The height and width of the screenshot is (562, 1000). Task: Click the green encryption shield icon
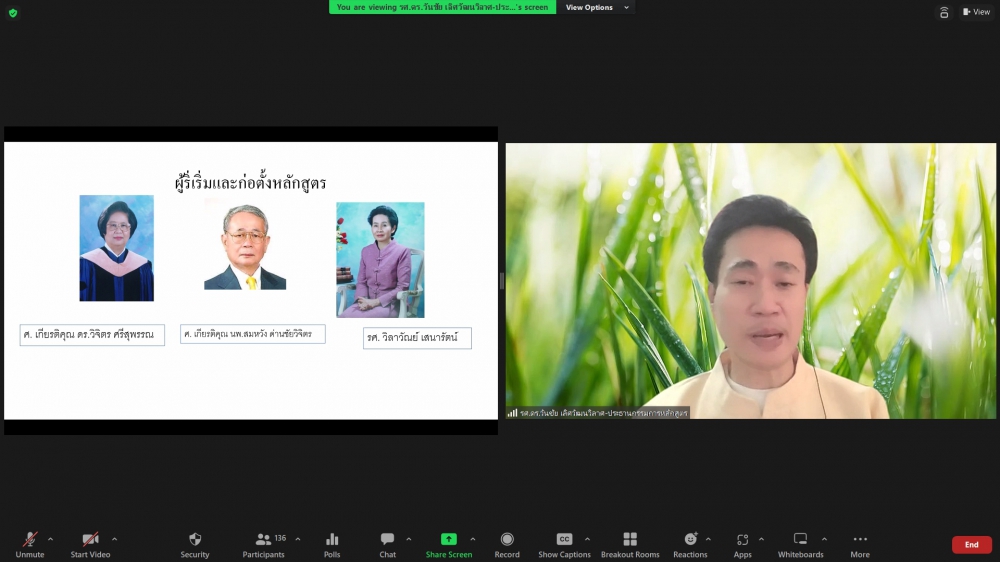click(13, 13)
